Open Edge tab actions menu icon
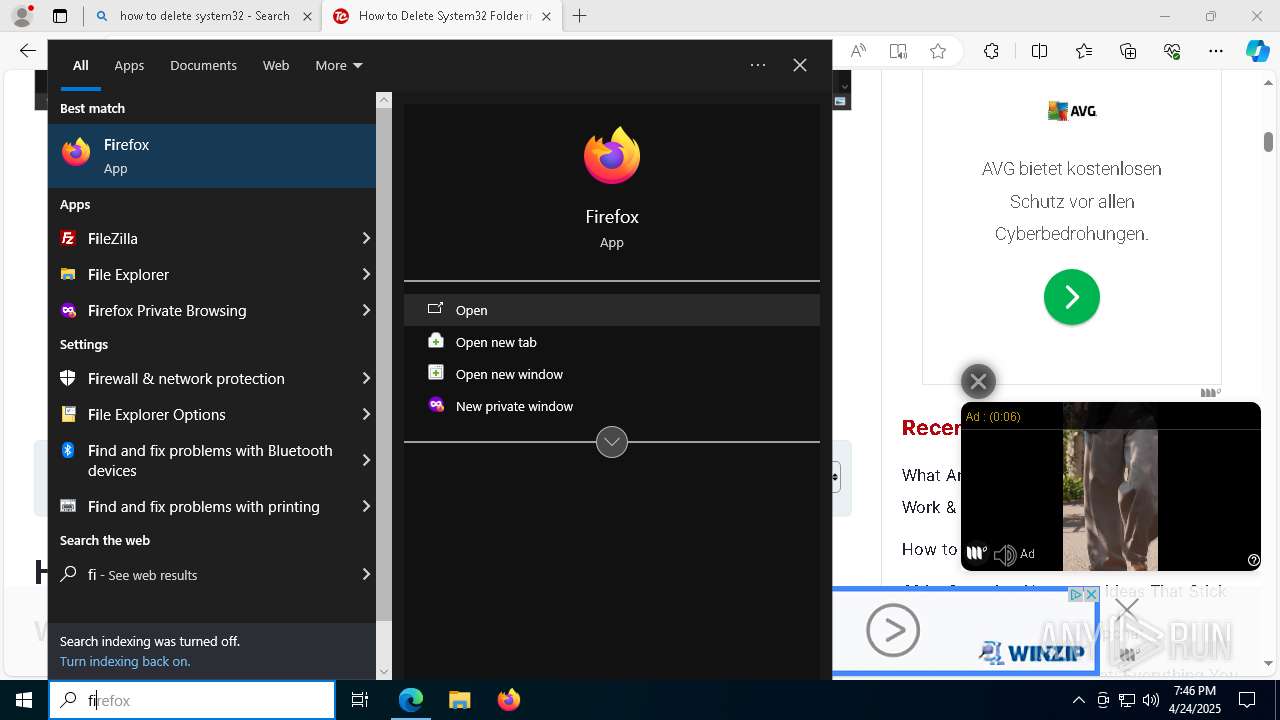1280x720 pixels. 60,16
